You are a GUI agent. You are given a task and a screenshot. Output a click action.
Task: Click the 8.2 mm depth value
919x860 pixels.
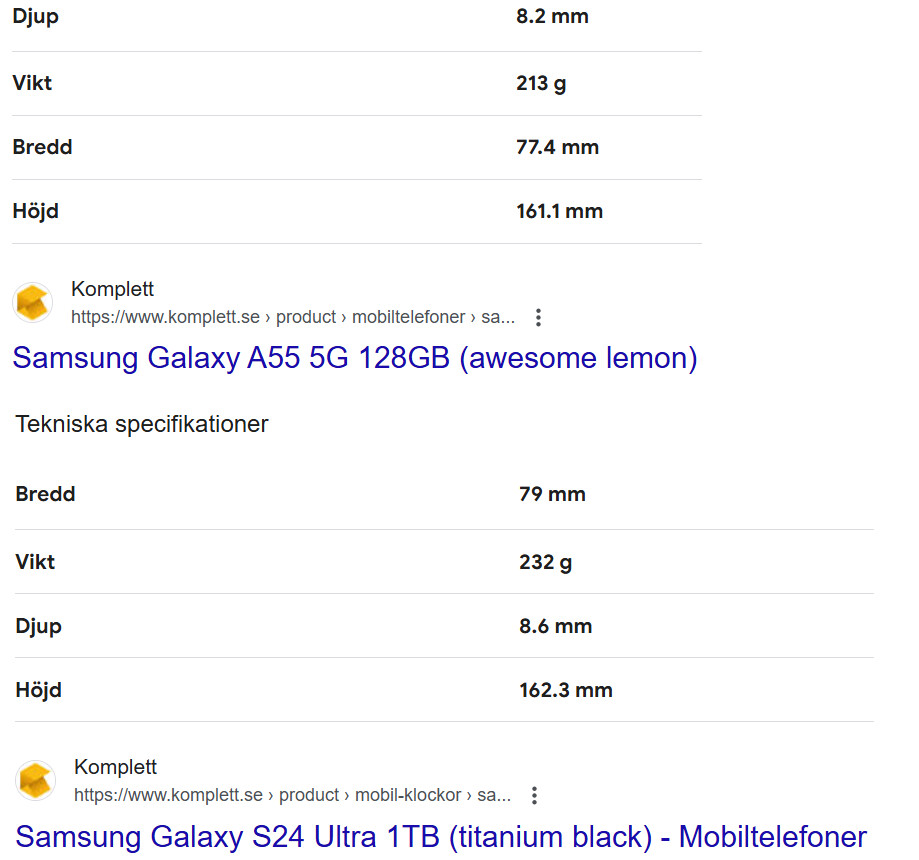[x=552, y=16]
